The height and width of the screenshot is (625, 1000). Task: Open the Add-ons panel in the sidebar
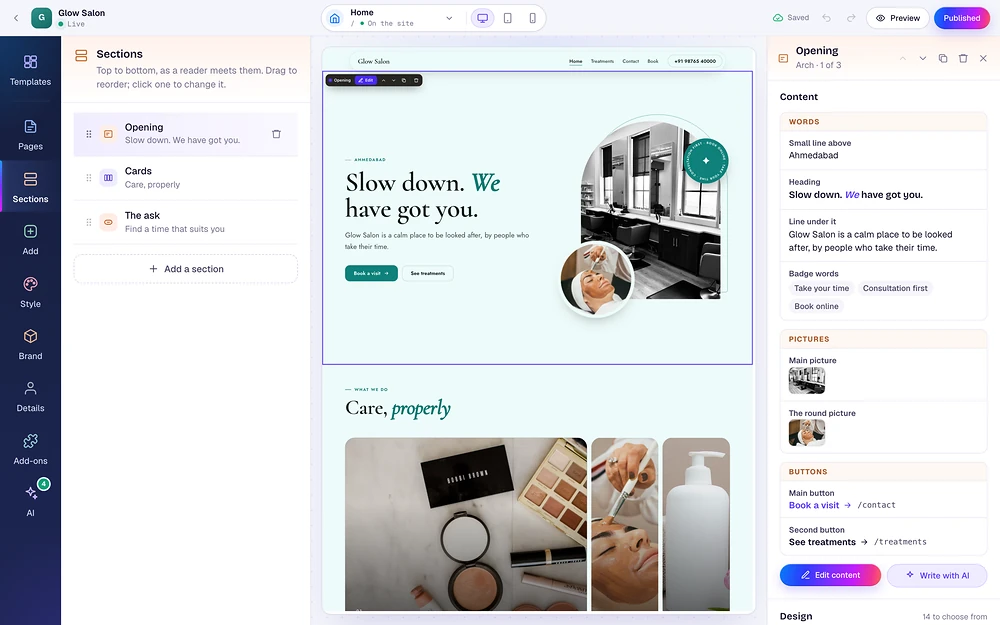[x=30, y=450]
